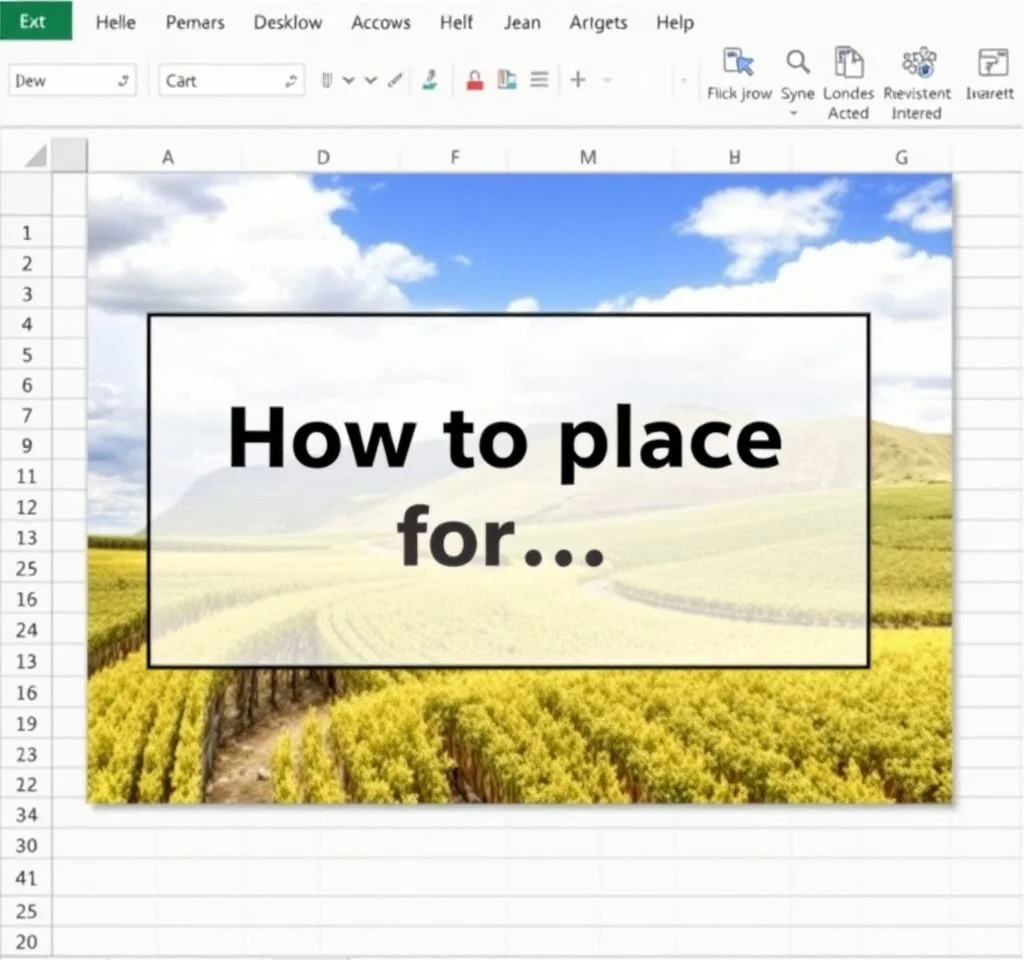This screenshot has height=960, width=1024.
Task: Open the Pemars menu tab
Action: pyautogui.click(x=194, y=22)
